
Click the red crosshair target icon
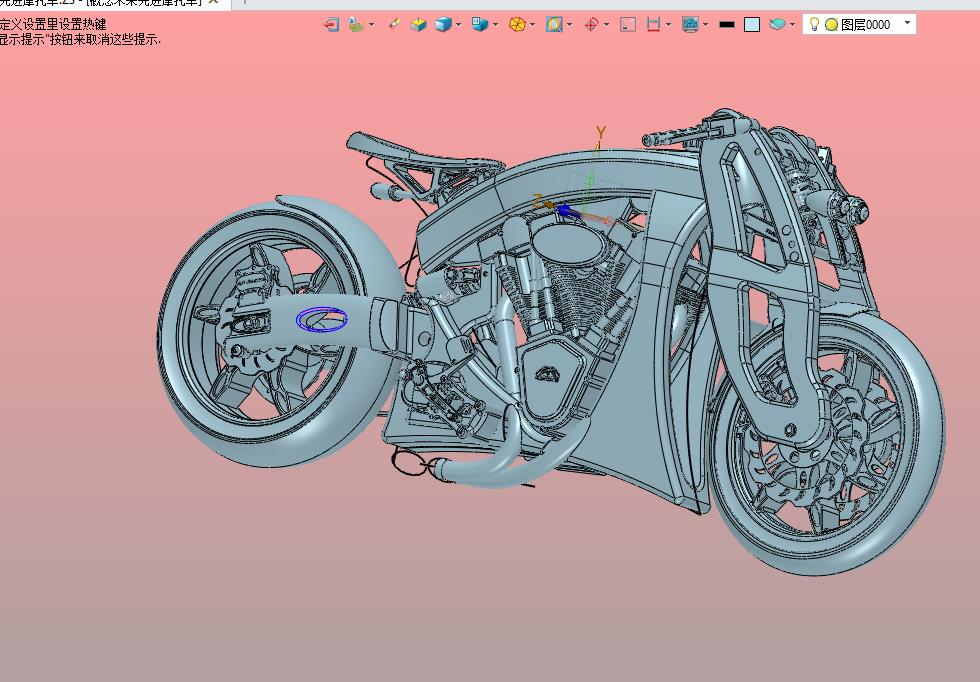pos(591,24)
